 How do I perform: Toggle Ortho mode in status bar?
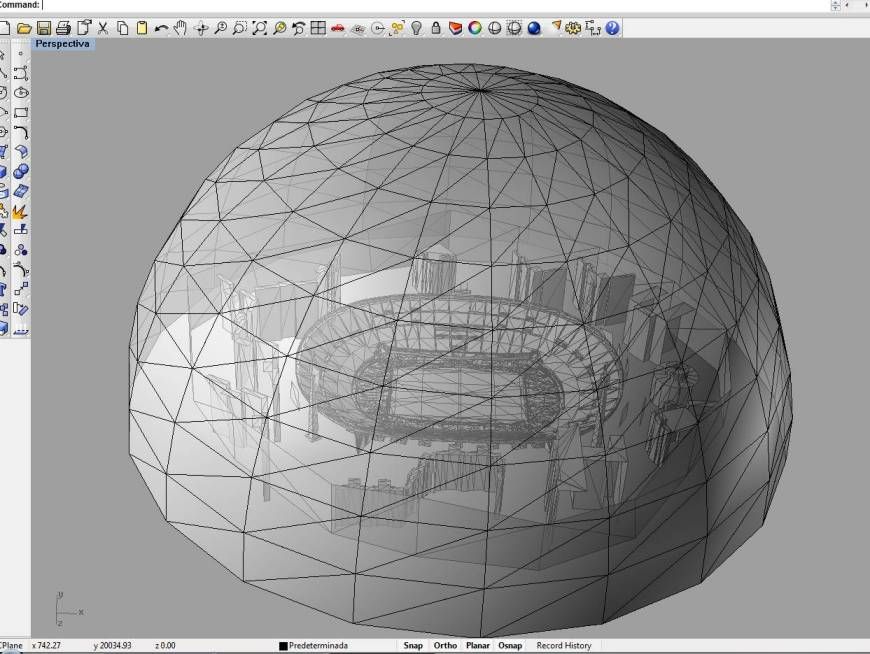pos(445,646)
